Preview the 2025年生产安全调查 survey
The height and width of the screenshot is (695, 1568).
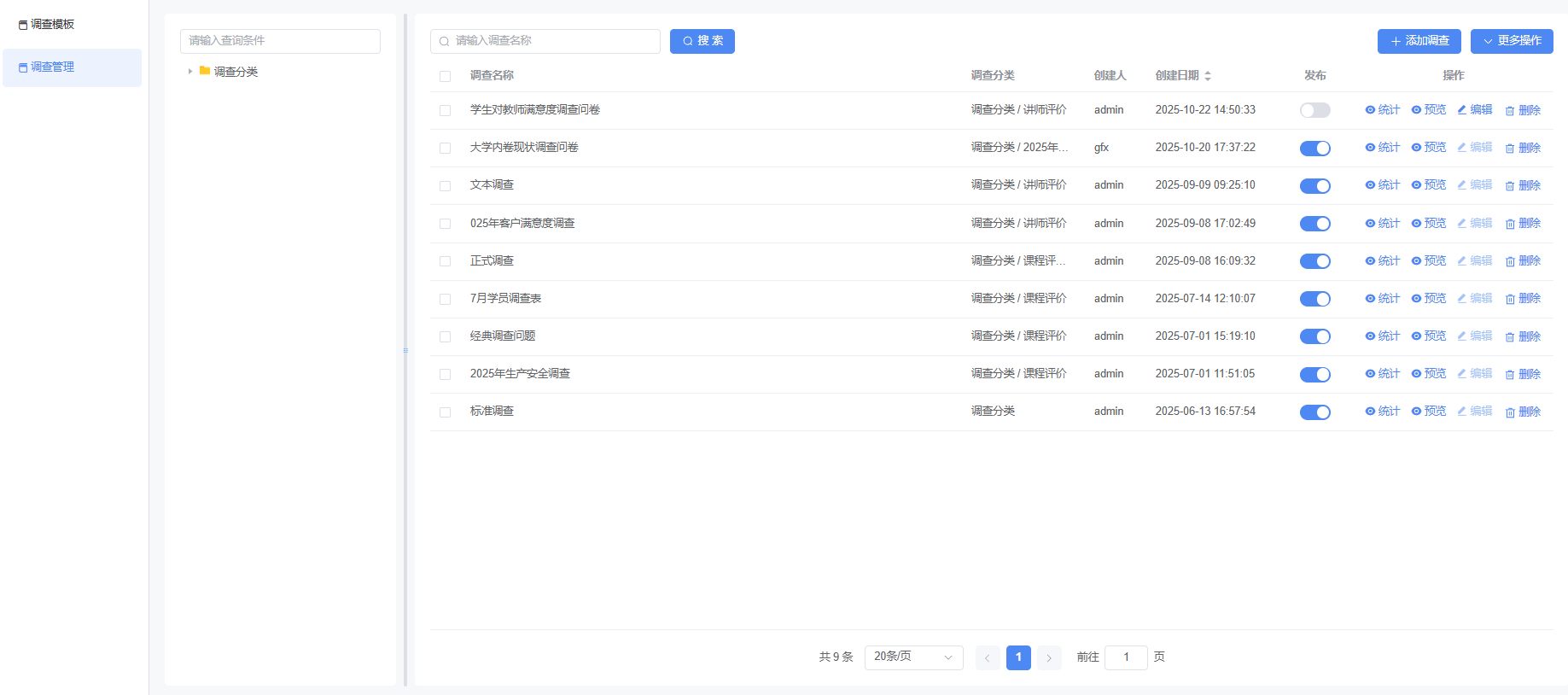point(1428,374)
